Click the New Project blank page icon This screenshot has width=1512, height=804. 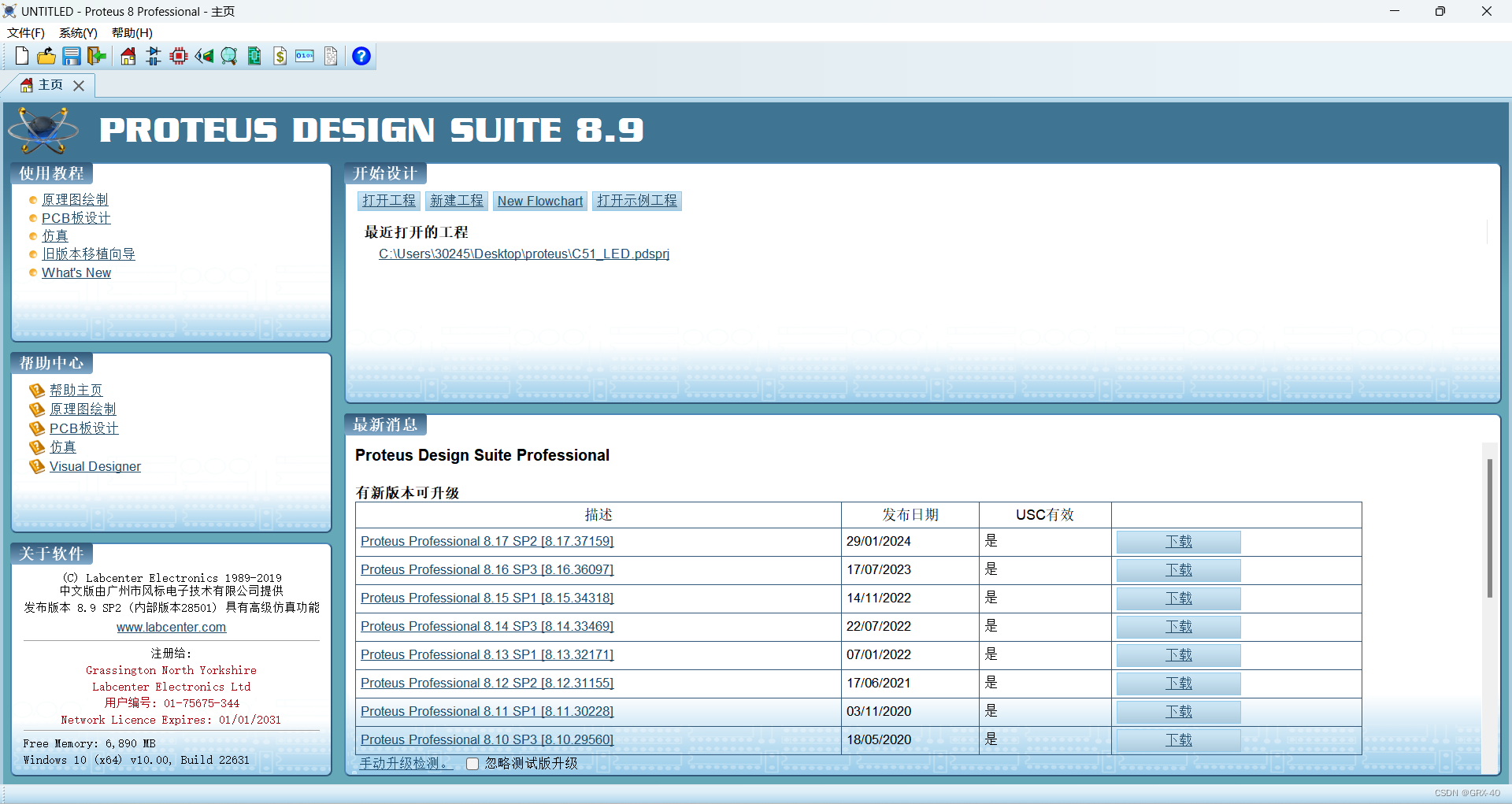(x=22, y=56)
